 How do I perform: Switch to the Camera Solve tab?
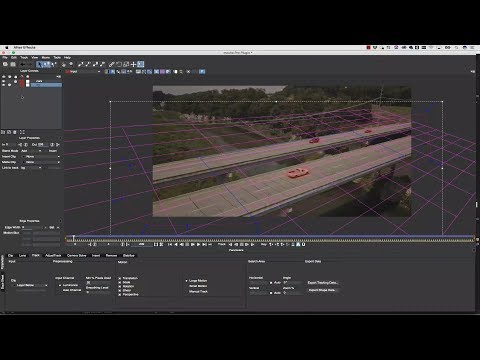(77, 255)
